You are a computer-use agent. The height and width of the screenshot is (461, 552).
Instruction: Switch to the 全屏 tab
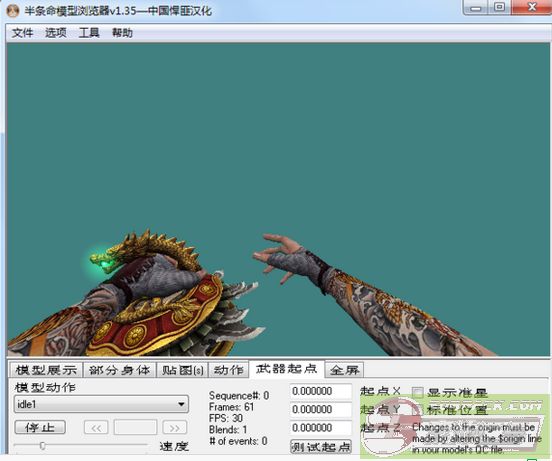point(344,370)
